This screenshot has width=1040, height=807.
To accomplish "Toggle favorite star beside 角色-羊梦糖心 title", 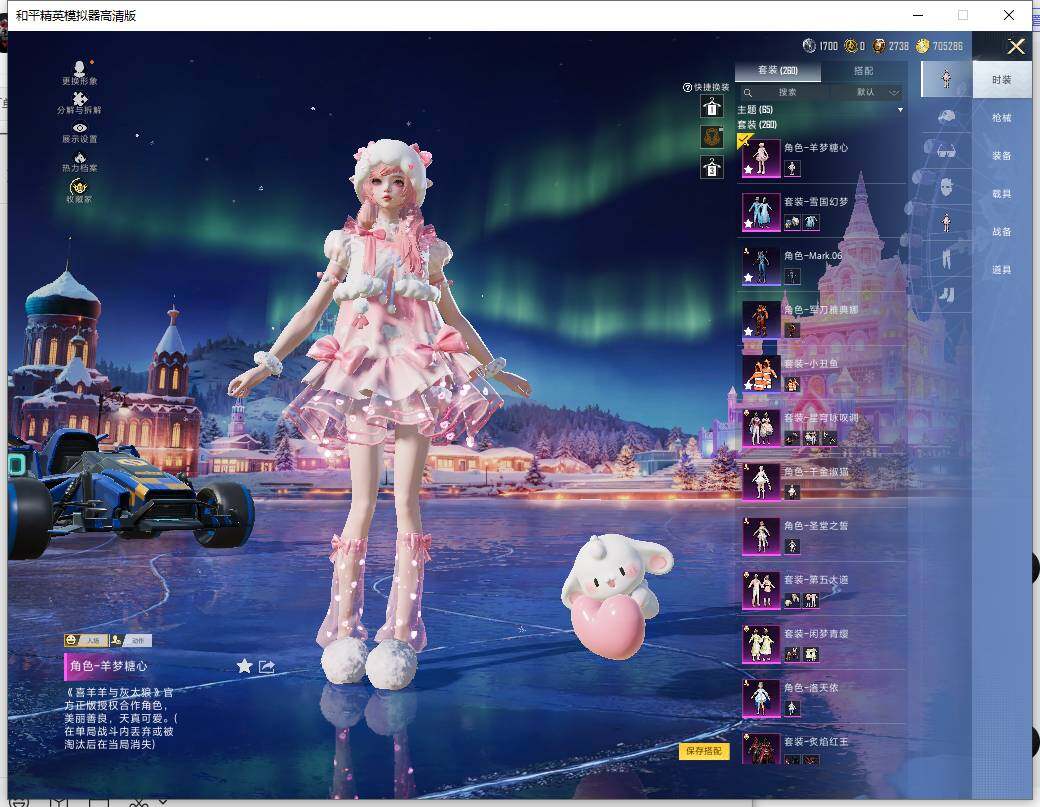I will pos(244,666).
